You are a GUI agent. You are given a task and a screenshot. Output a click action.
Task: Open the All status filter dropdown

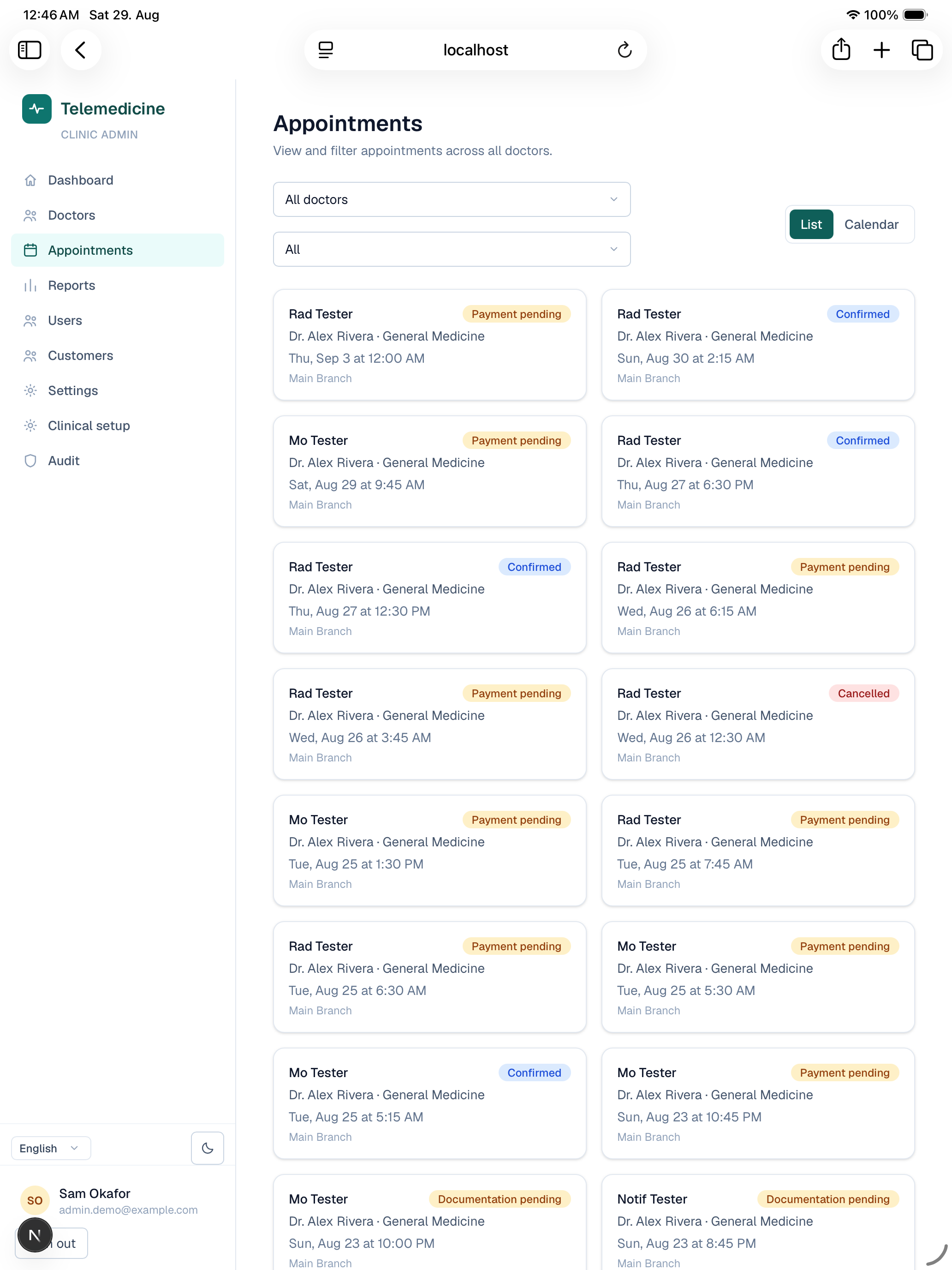point(452,249)
